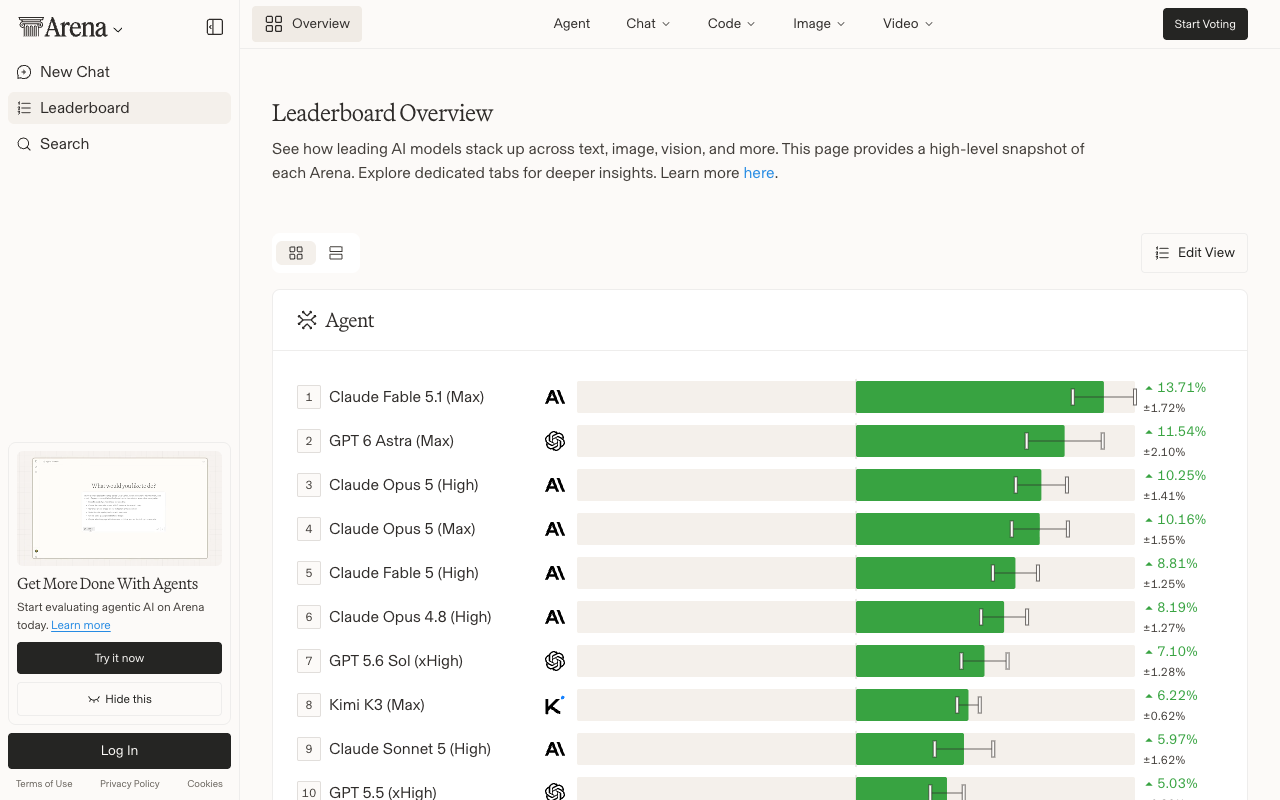Click OpenAI icon beside GPT 6 Astra
The image size is (1280, 800).
pyautogui.click(x=555, y=441)
